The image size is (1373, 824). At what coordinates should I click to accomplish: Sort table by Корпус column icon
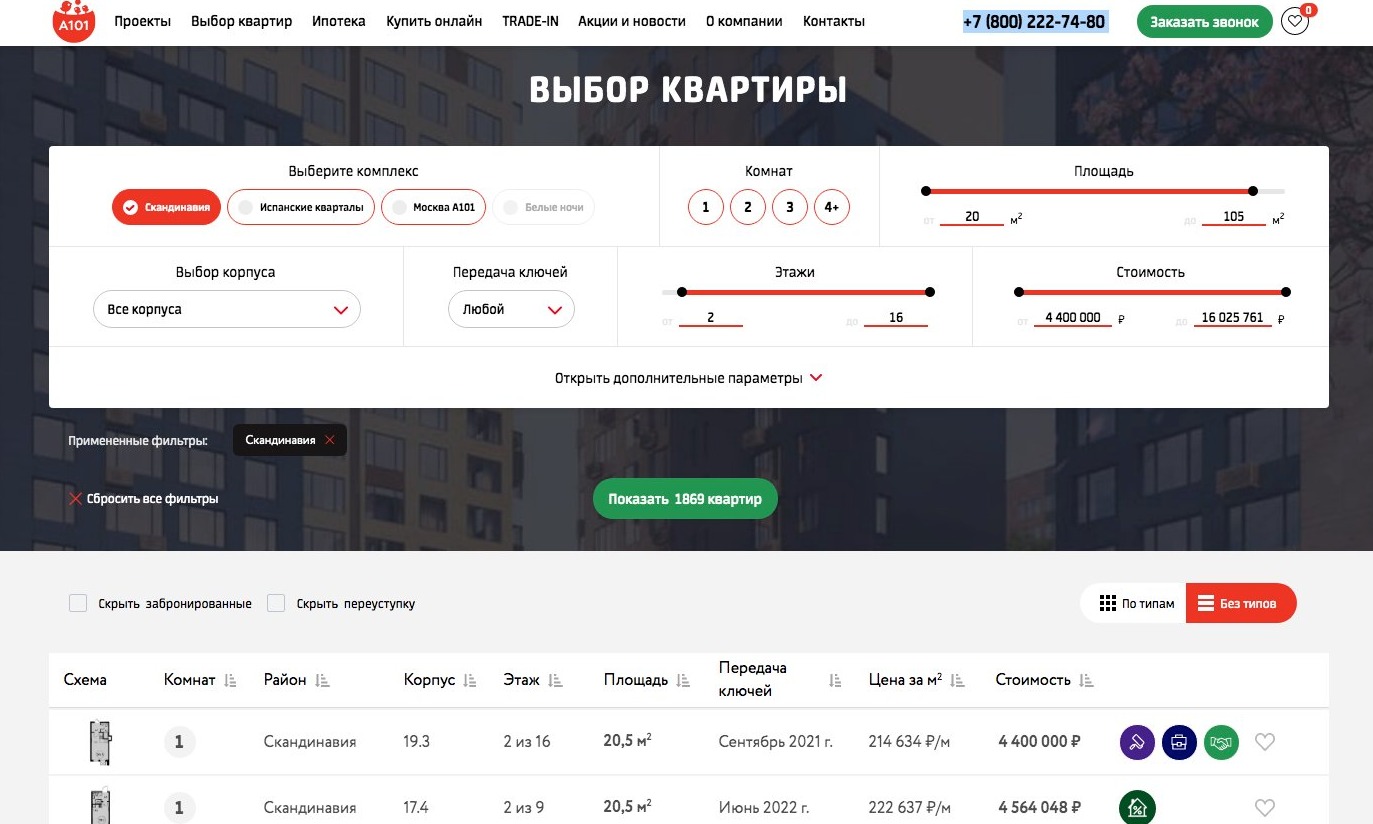tap(470, 680)
